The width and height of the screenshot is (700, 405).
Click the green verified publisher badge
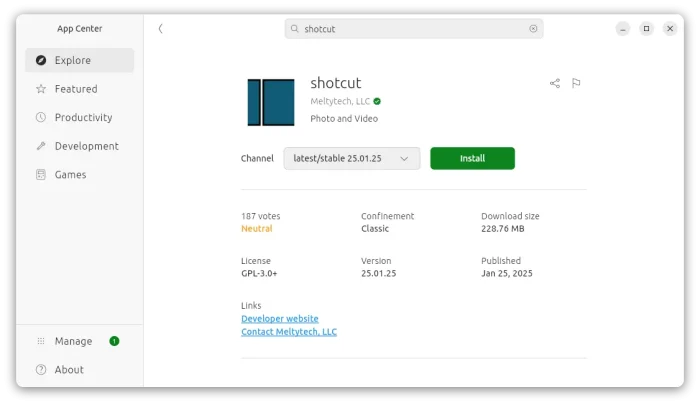[377, 101]
